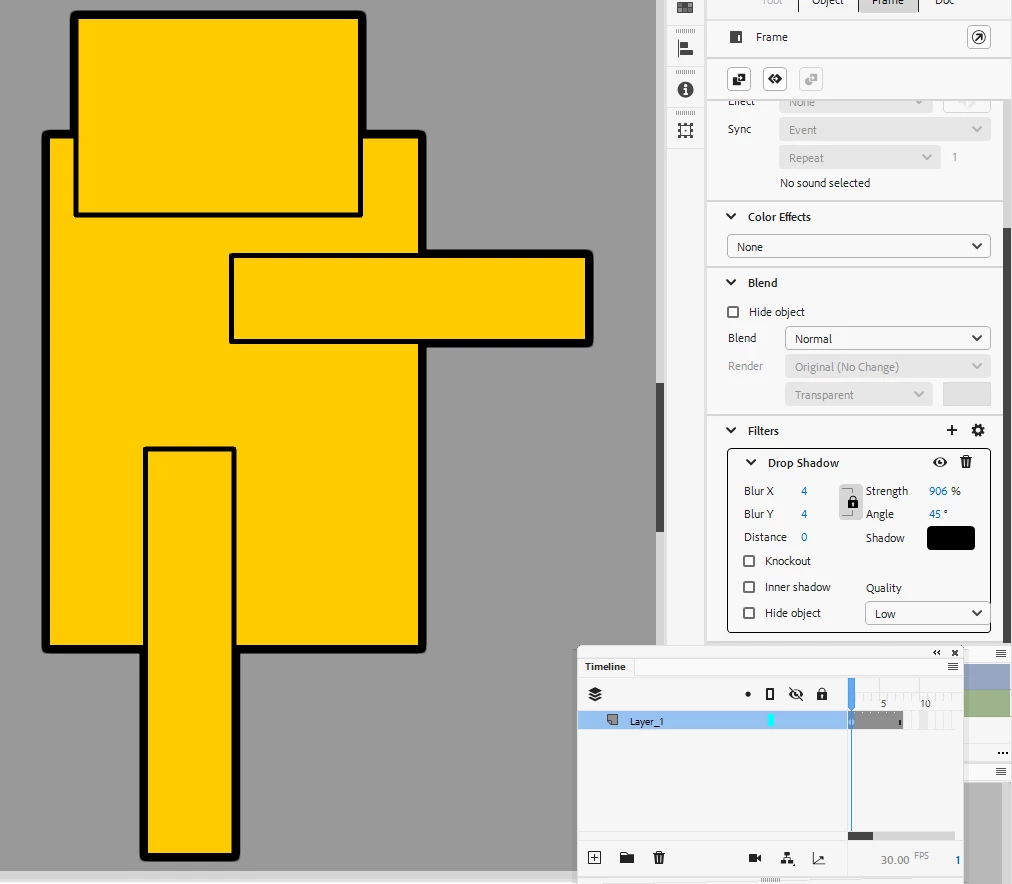
Task: Delete the selected layer in Timeline
Action: (x=658, y=858)
